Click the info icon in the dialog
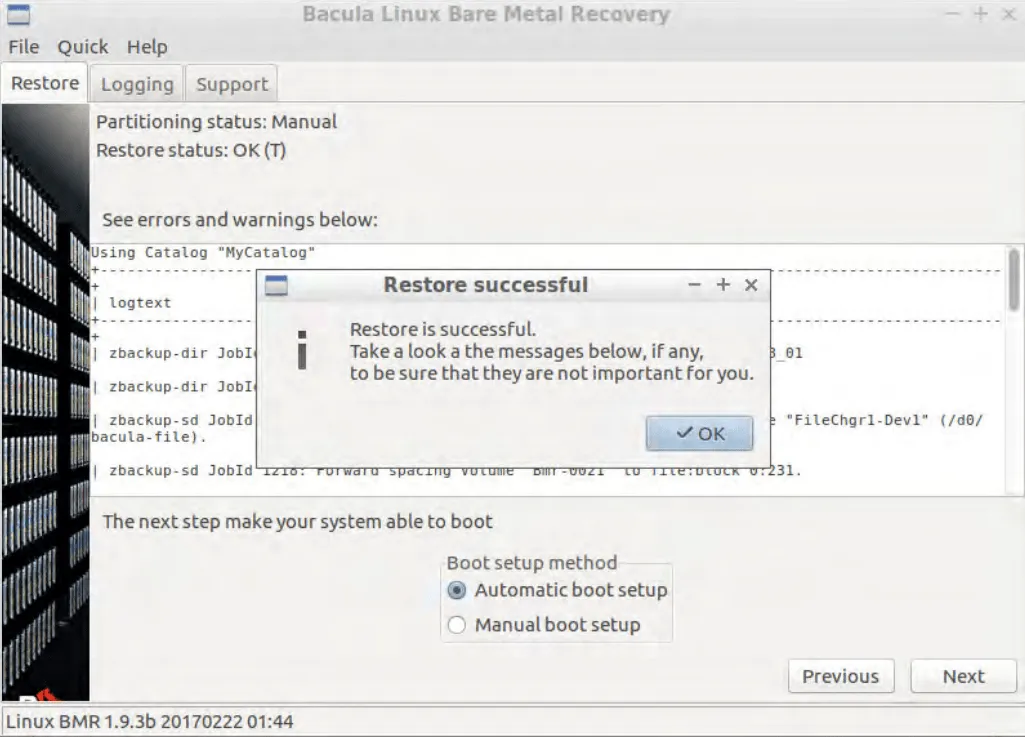1025x737 pixels. (301, 351)
